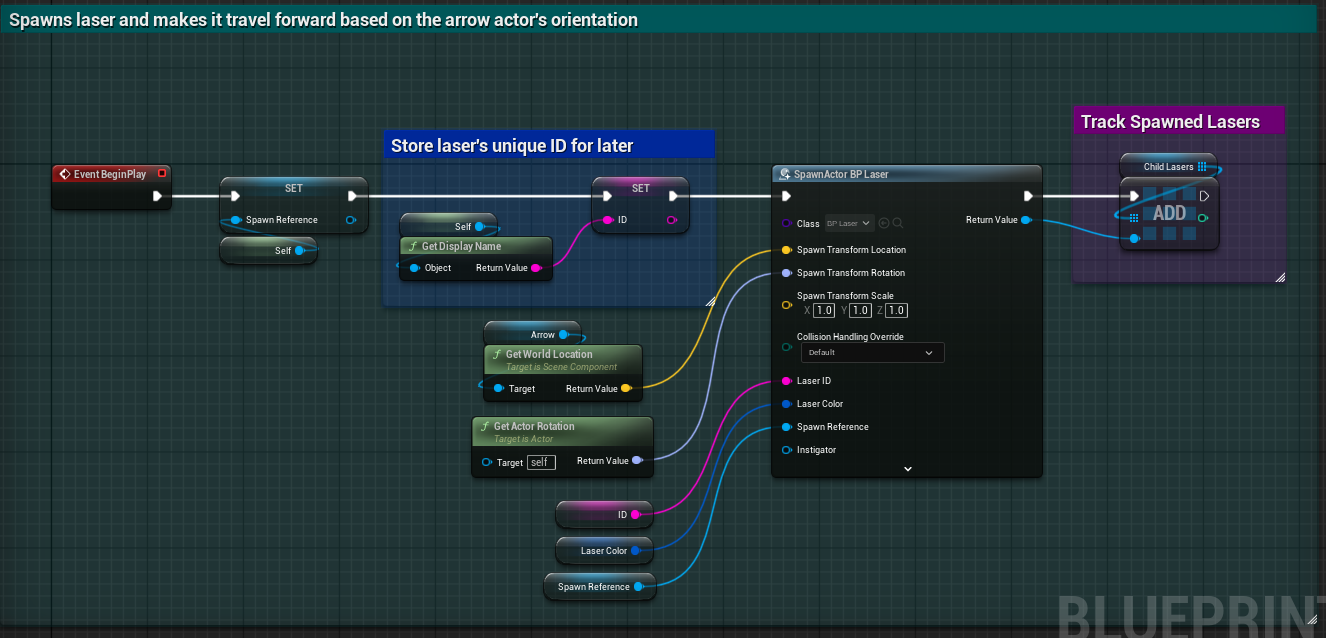Click the Z scale value field

[x=895, y=310]
